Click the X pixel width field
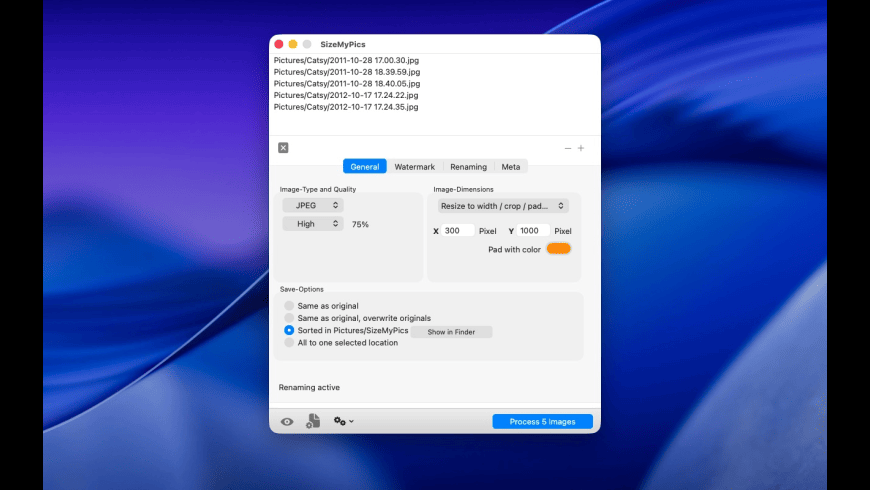This screenshot has height=490, width=870. (458, 230)
